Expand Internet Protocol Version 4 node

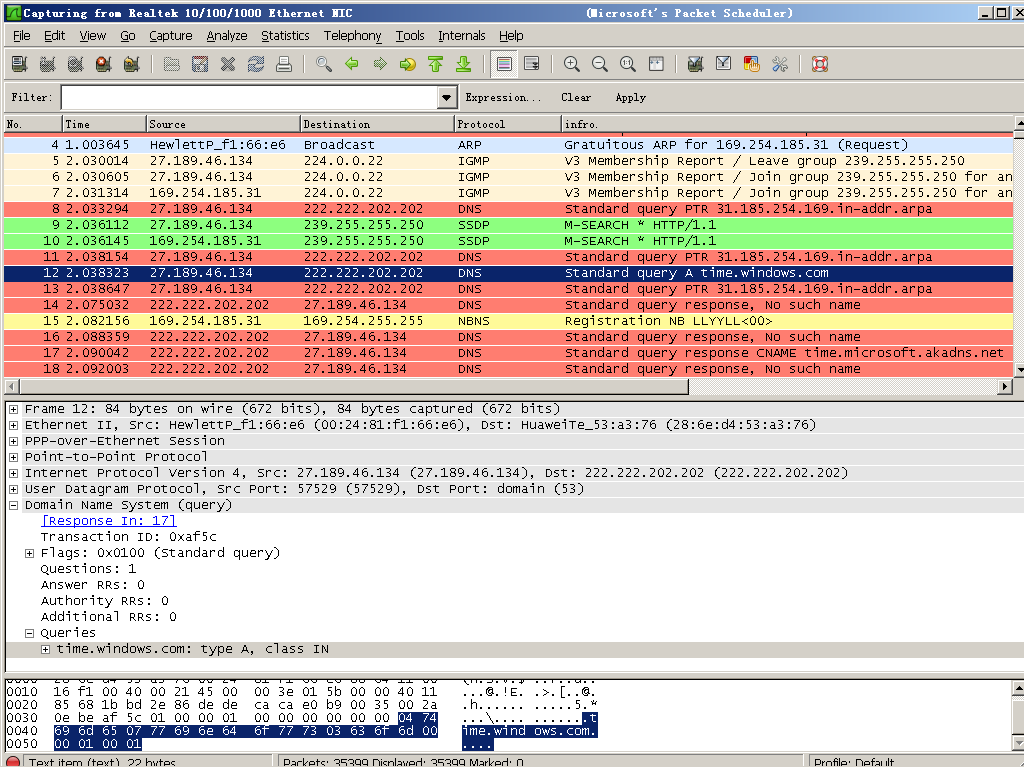[x=13, y=473]
